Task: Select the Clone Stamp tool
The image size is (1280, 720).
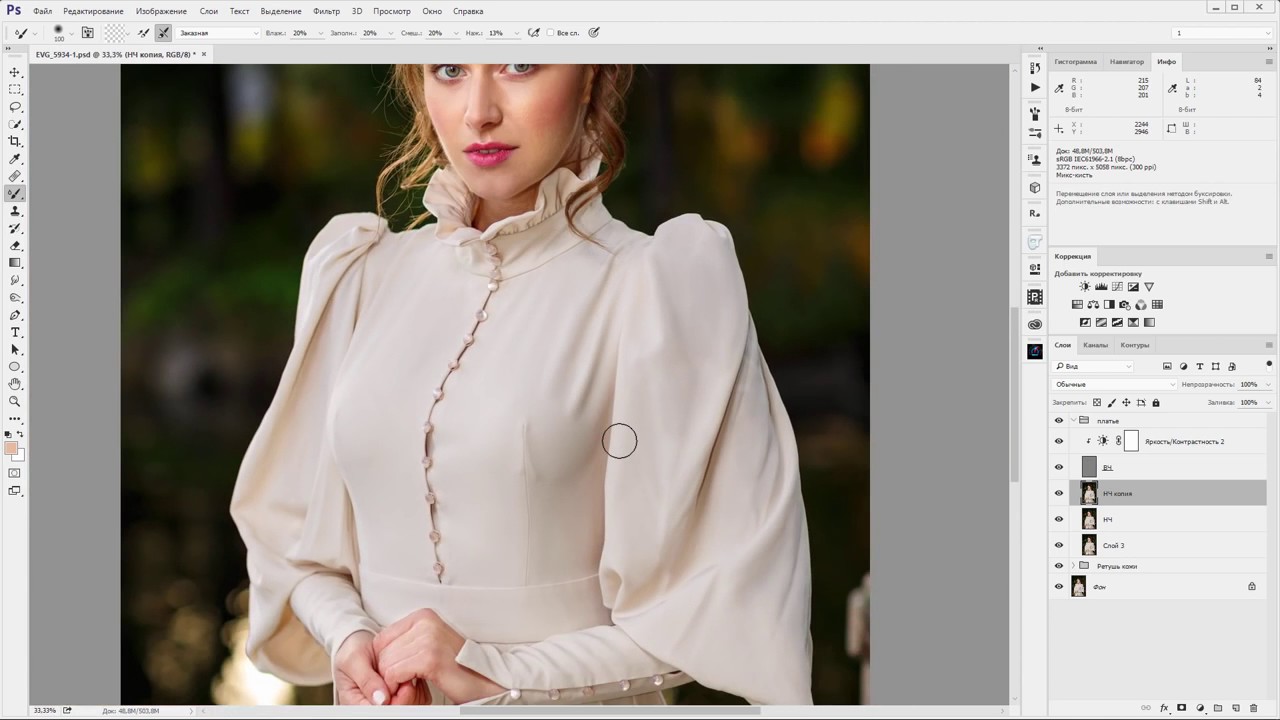Action: coord(15,211)
